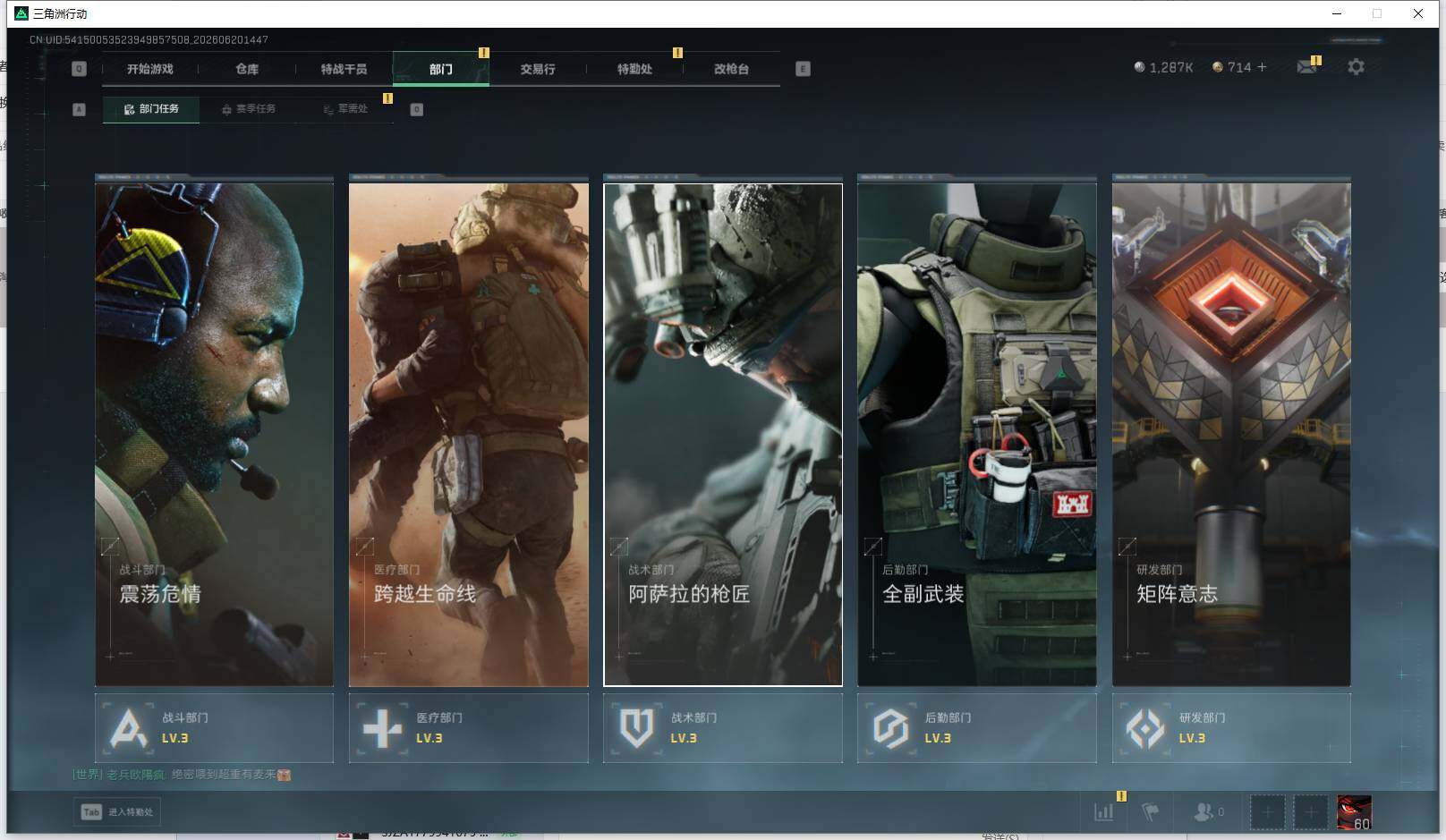Click the E key hint icon
1446x840 pixels.
[803, 69]
